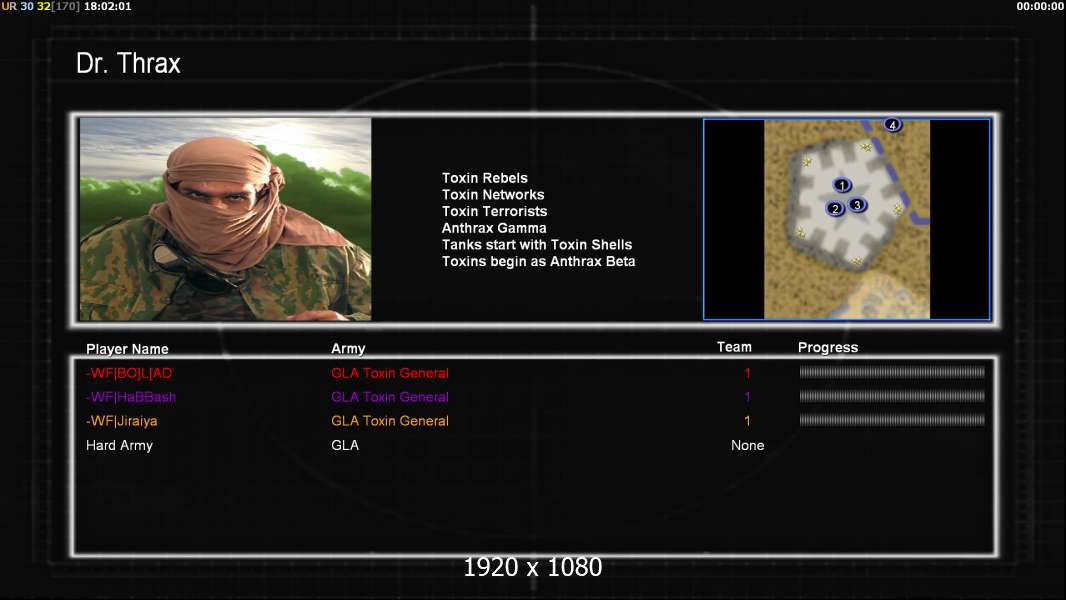
Task: Click Tanks start with Toxin Shells
Action: click(536, 245)
